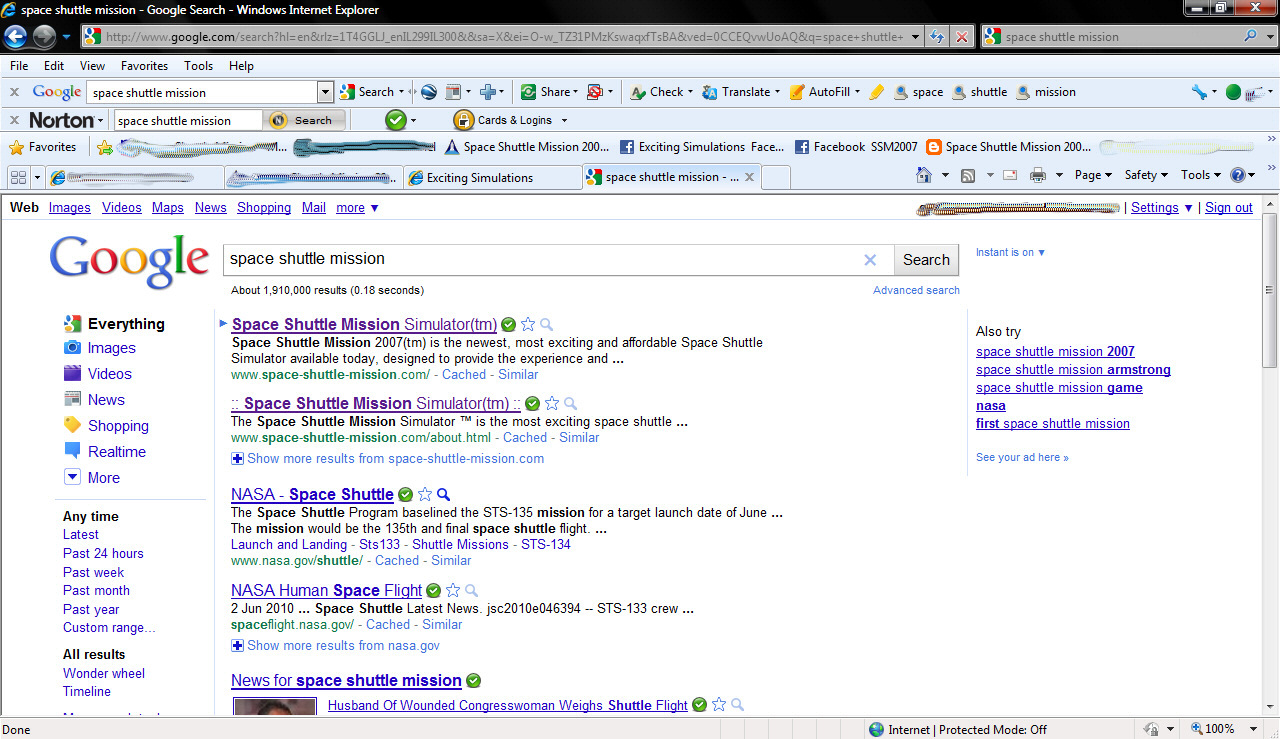Click the Google Toolbar plus icon
This screenshot has width=1280, height=739.
tap(488, 92)
